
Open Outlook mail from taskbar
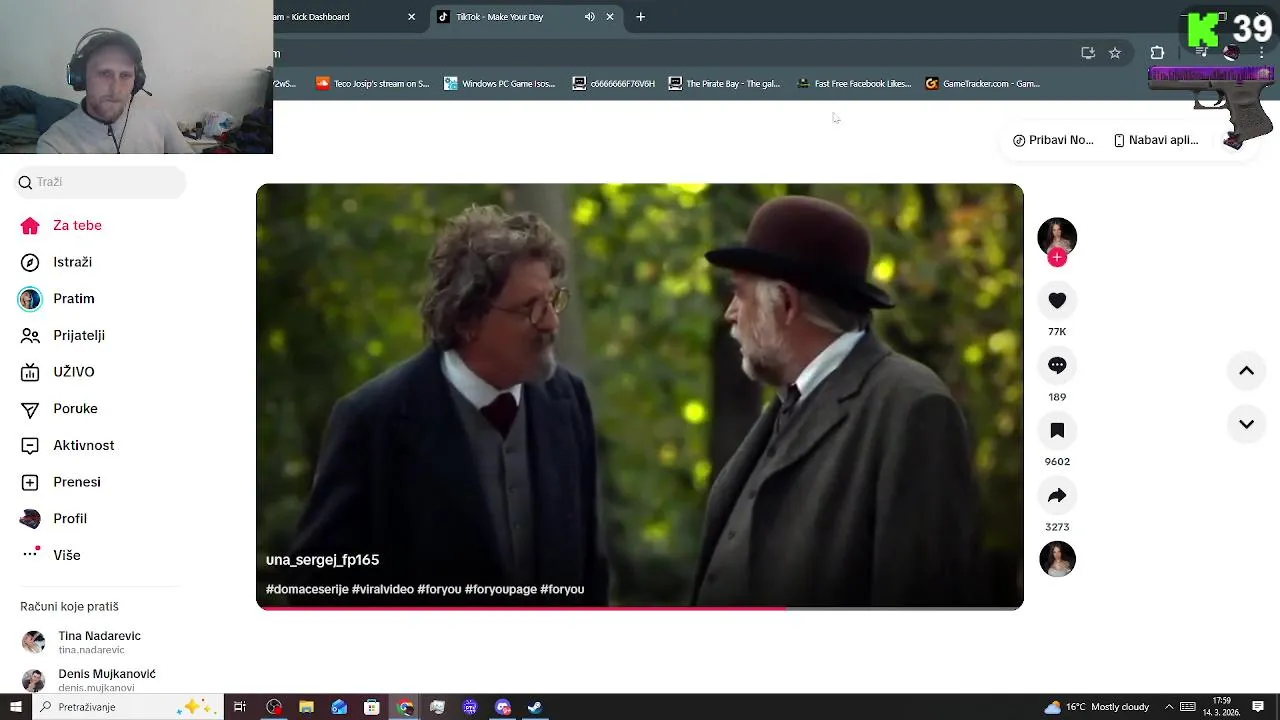(x=339, y=707)
